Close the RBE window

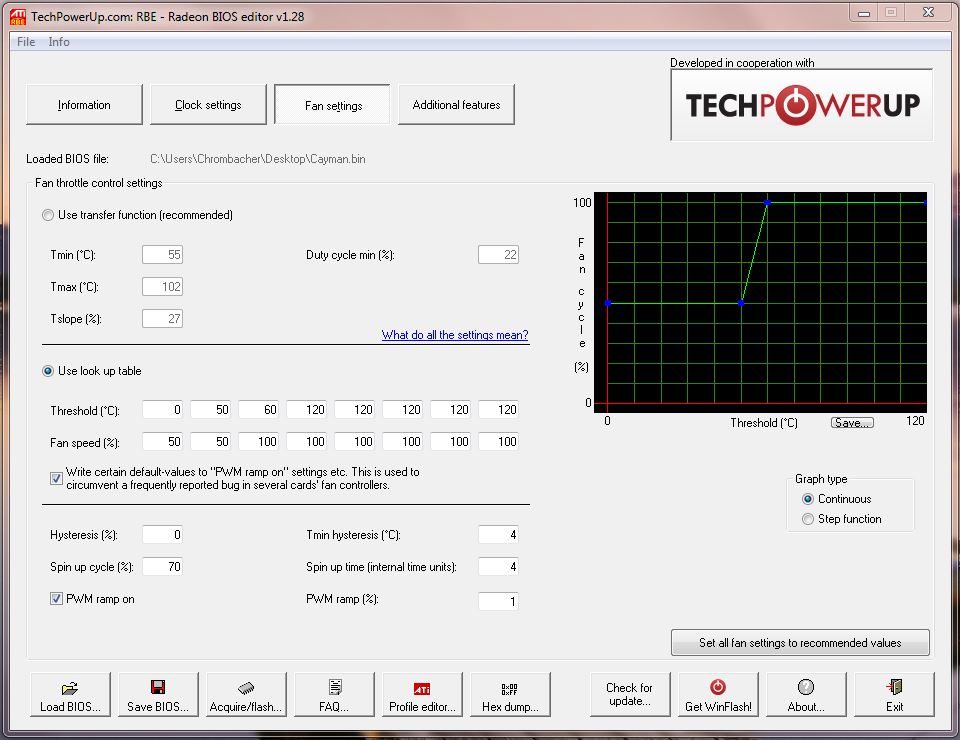click(x=929, y=13)
